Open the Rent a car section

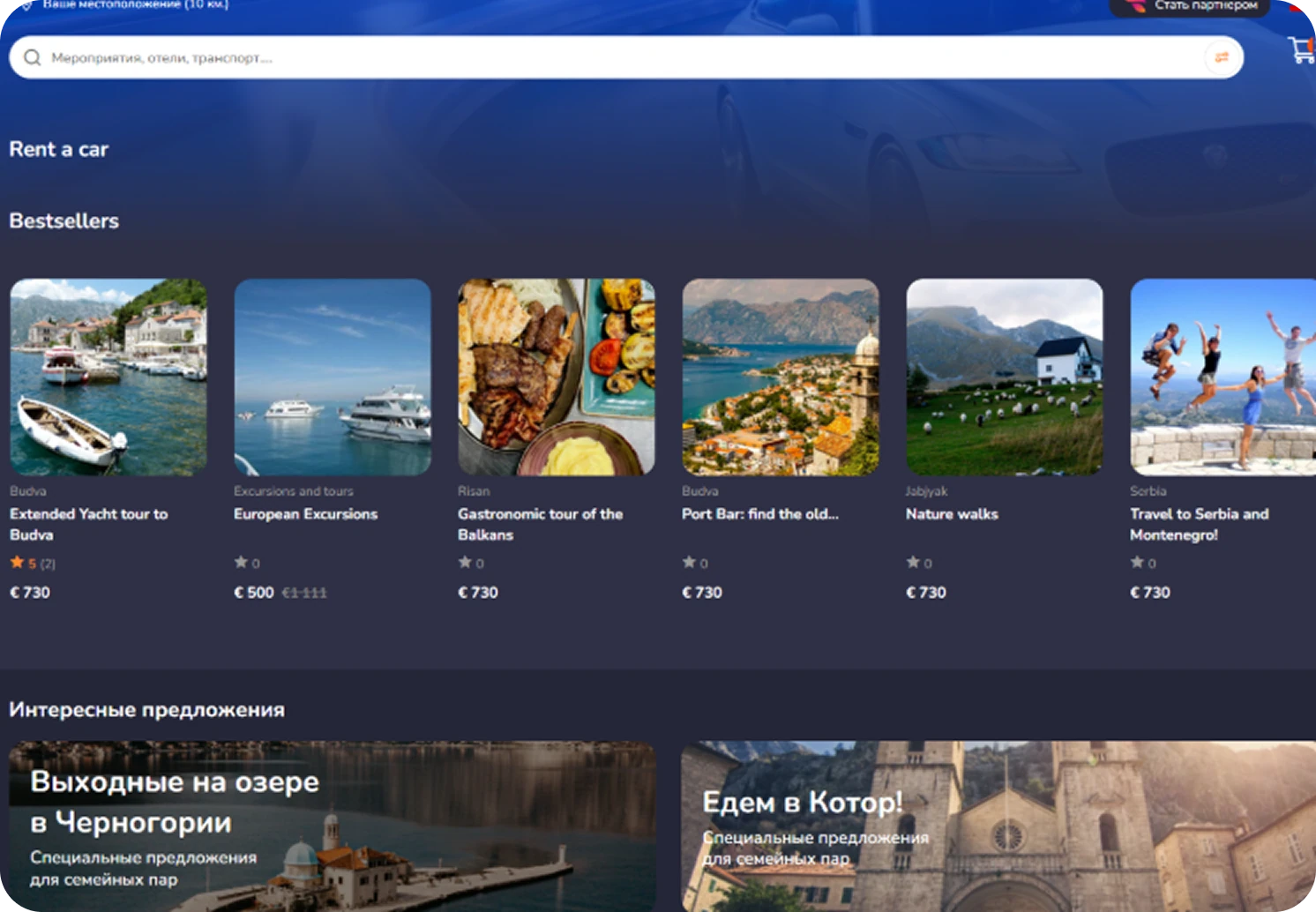coord(59,150)
